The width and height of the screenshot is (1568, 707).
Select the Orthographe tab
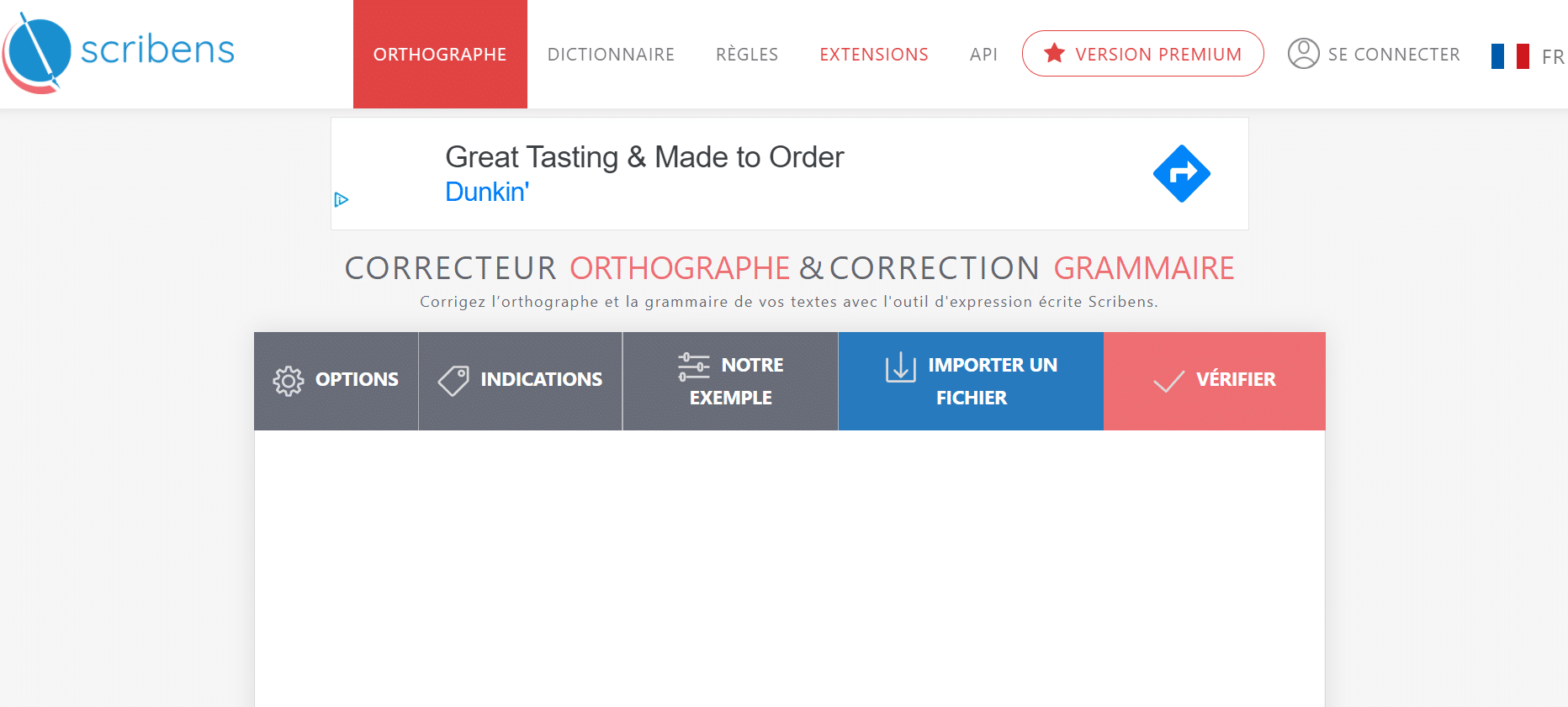pos(440,53)
